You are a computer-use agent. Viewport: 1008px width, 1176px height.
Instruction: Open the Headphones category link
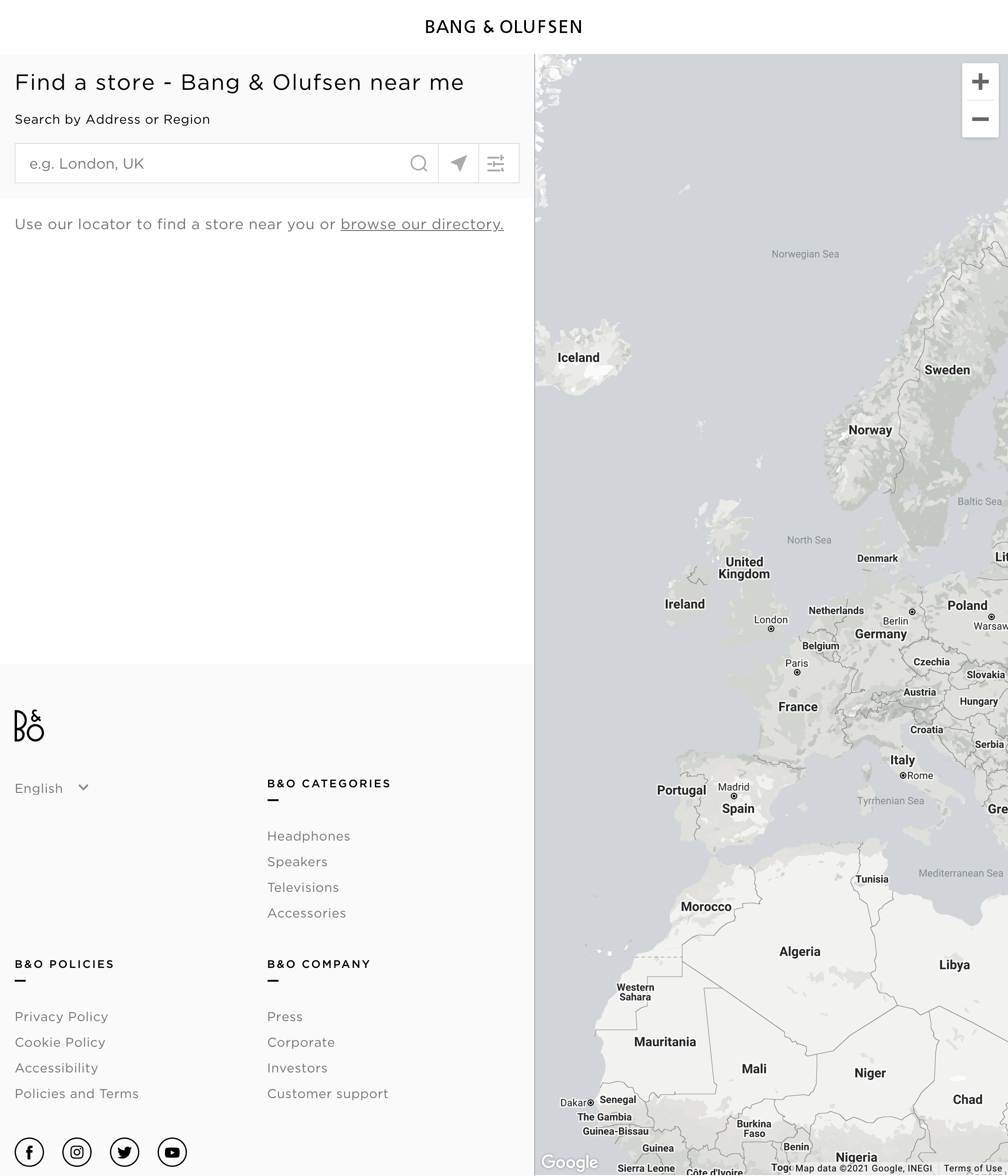(308, 836)
